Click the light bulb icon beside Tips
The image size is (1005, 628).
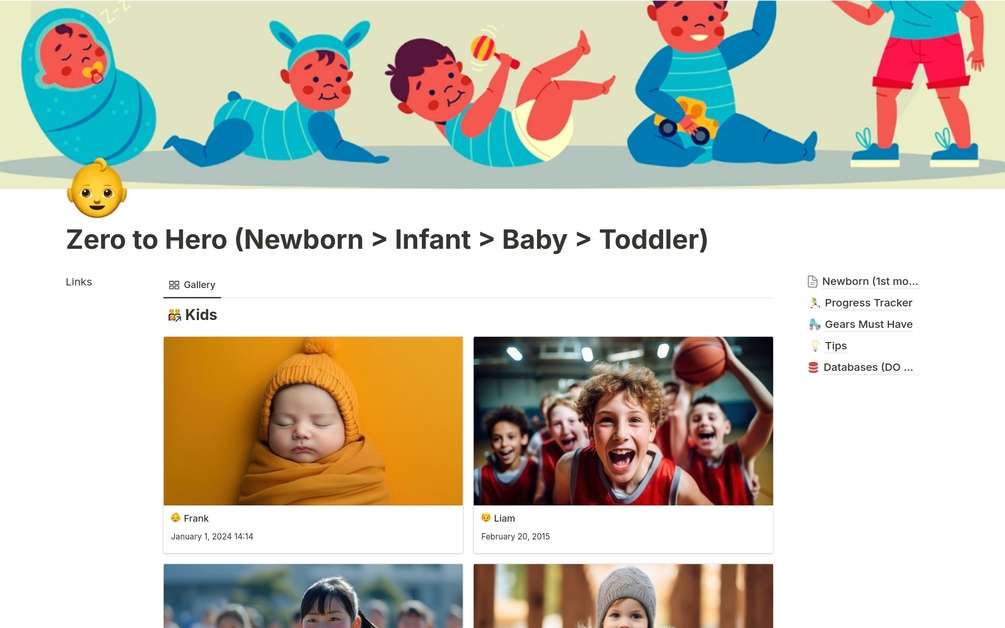(815, 346)
